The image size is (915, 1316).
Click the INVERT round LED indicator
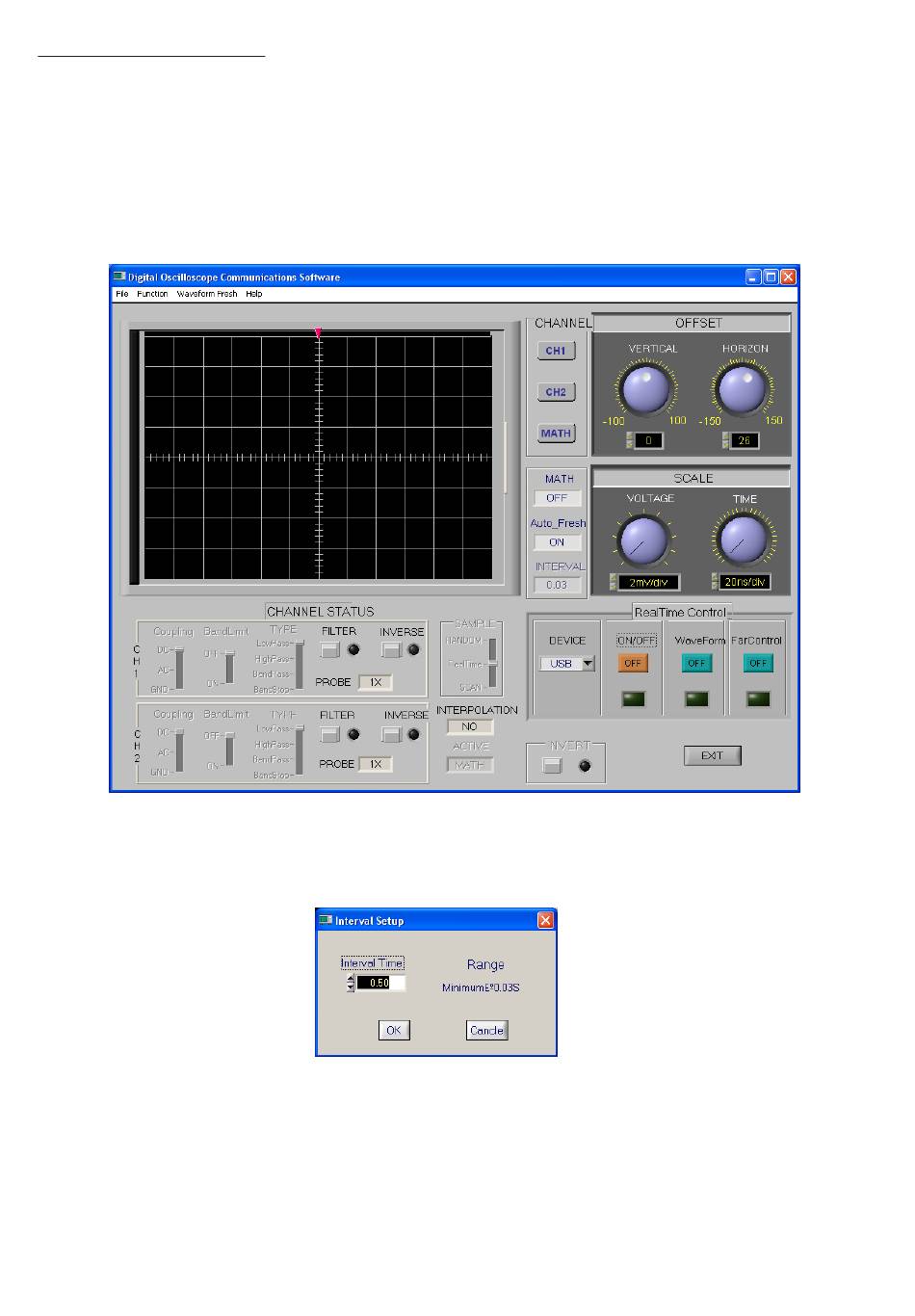[584, 766]
